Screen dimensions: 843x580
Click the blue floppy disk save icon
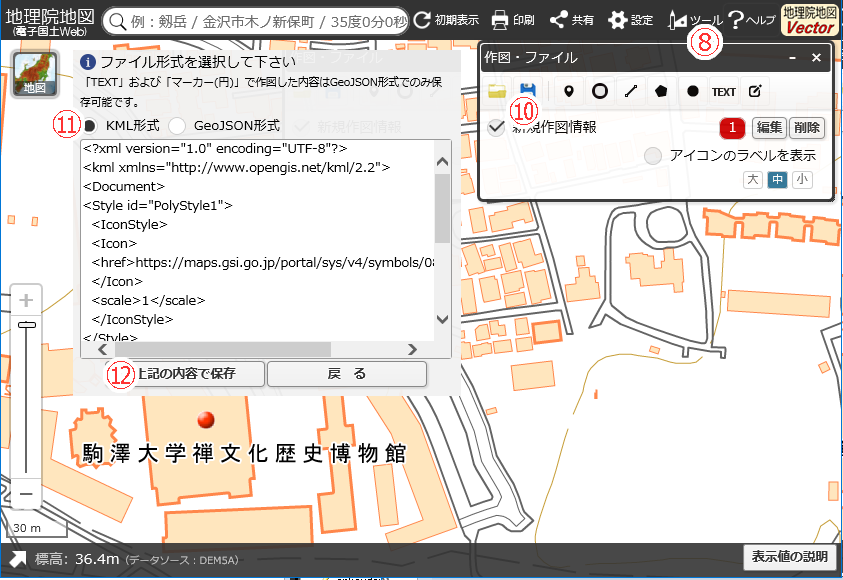[528, 91]
